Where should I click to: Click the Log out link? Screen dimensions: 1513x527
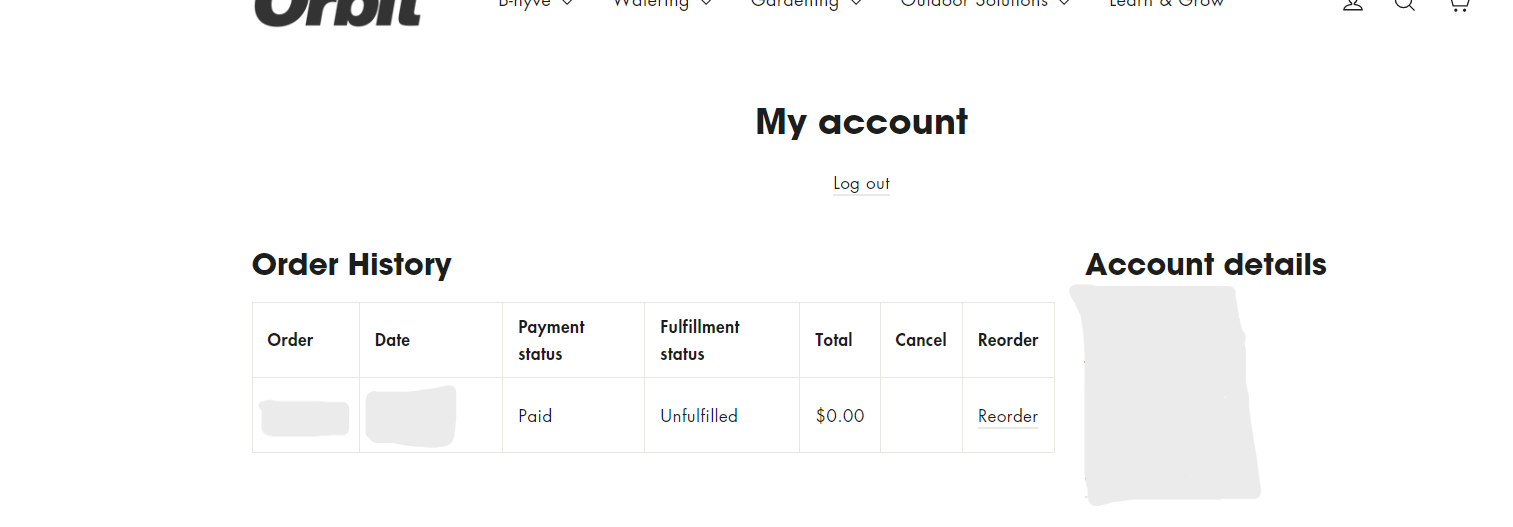pos(861,183)
